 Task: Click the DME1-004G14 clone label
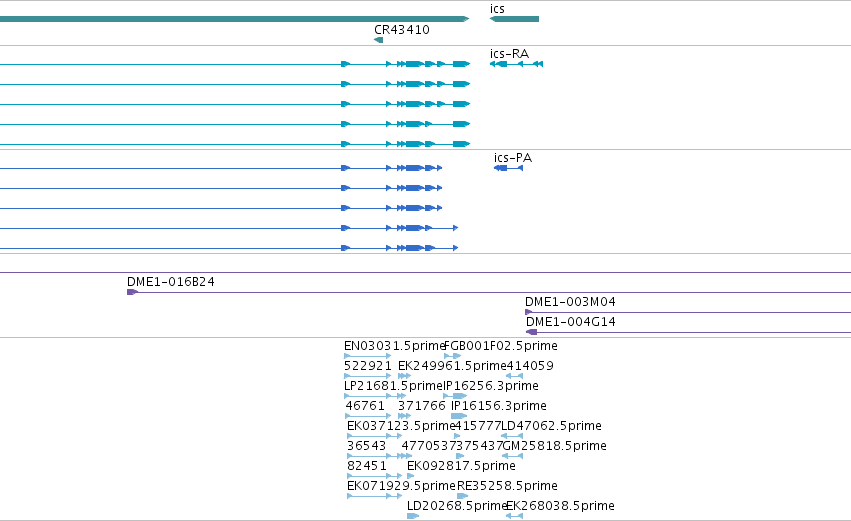pos(570,322)
